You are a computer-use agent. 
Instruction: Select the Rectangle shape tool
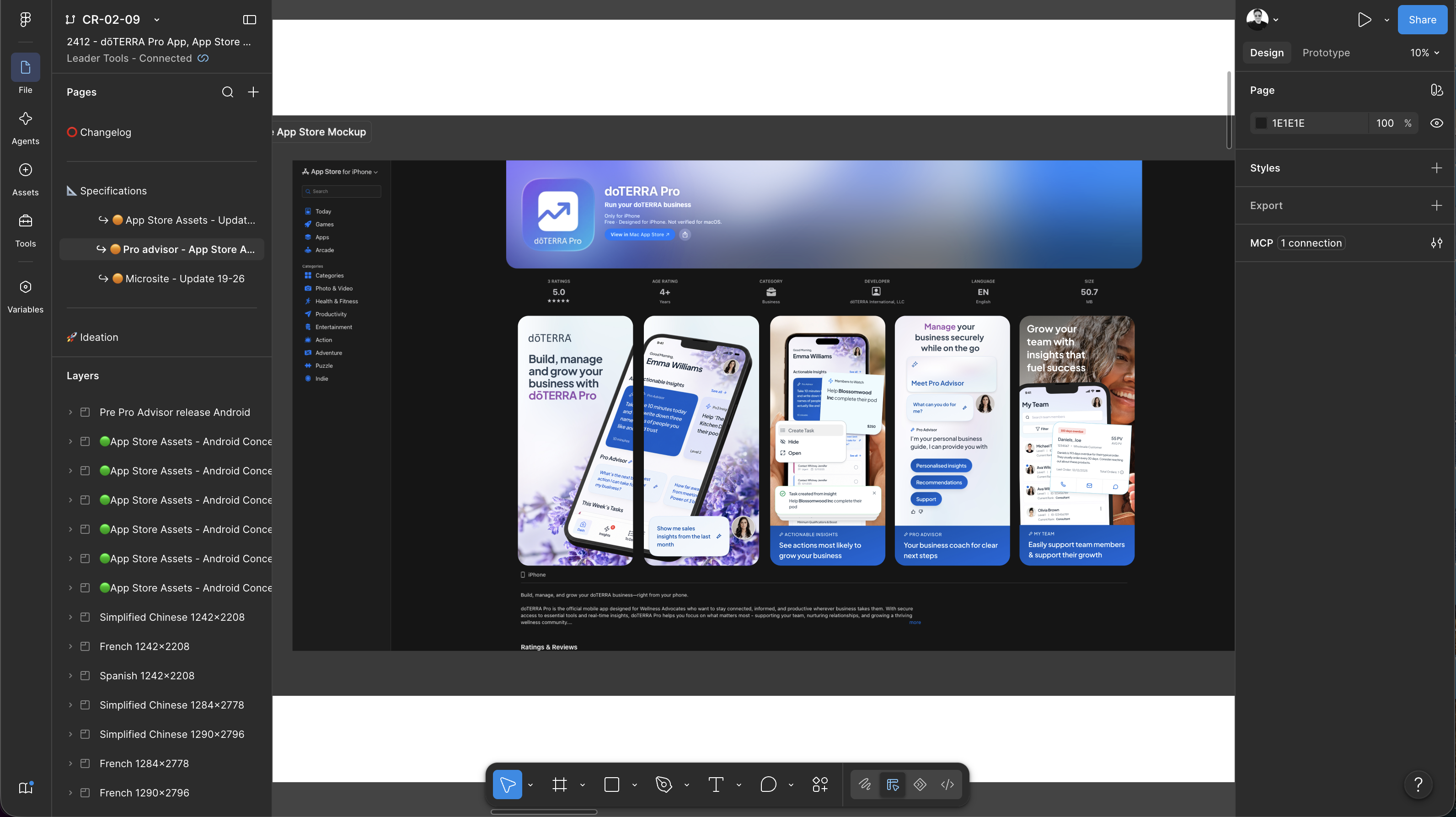pos(611,784)
